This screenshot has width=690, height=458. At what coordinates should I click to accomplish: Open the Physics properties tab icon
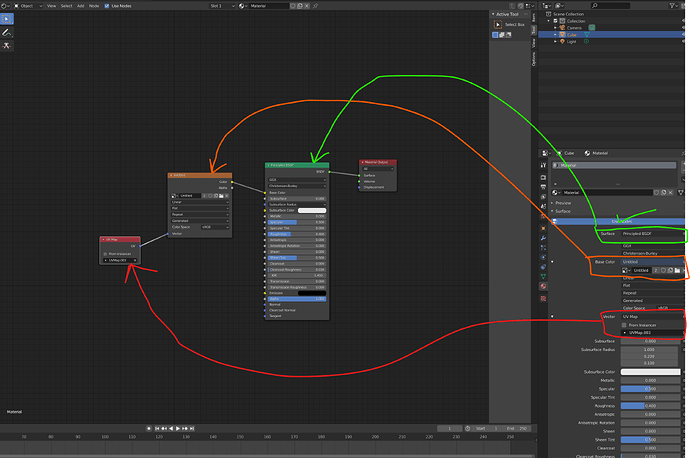tap(543, 257)
